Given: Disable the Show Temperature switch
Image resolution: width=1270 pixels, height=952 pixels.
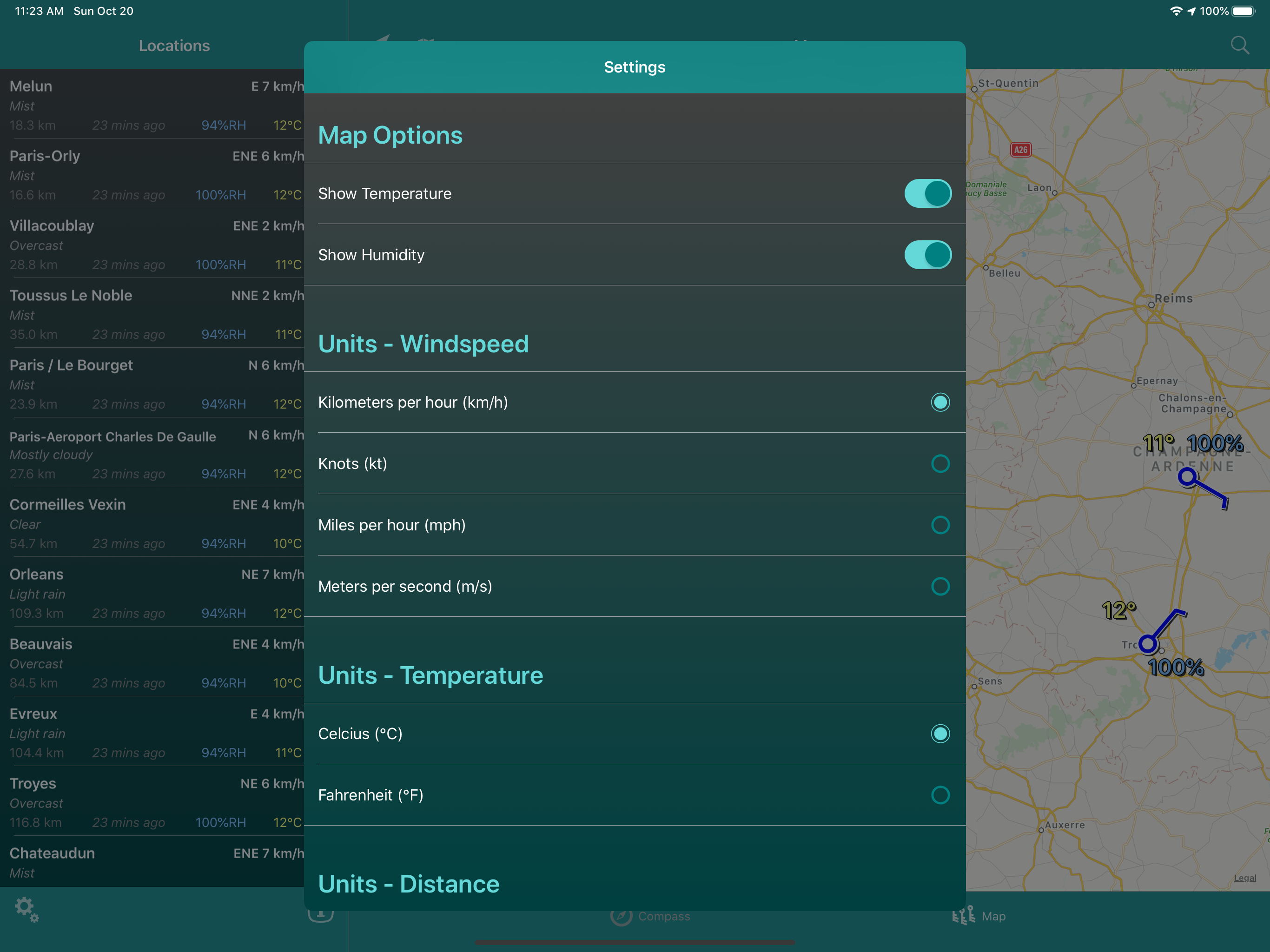Looking at the screenshot, I should [927, 193].
